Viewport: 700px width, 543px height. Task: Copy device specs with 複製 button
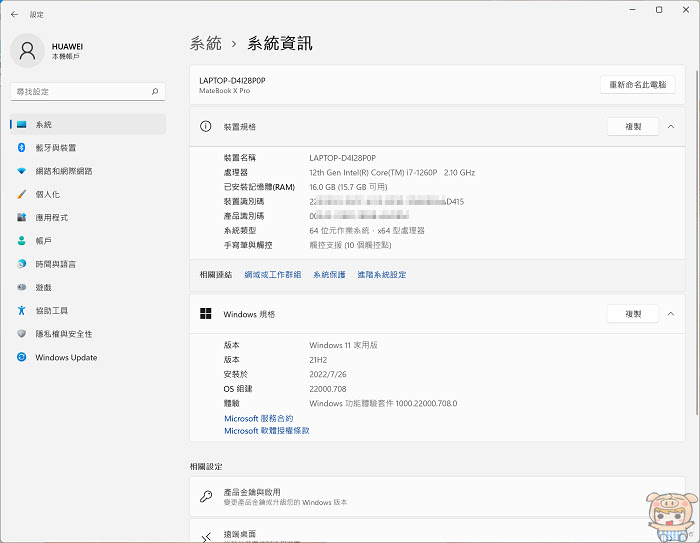pyautogui.click(x=633, y=127)
